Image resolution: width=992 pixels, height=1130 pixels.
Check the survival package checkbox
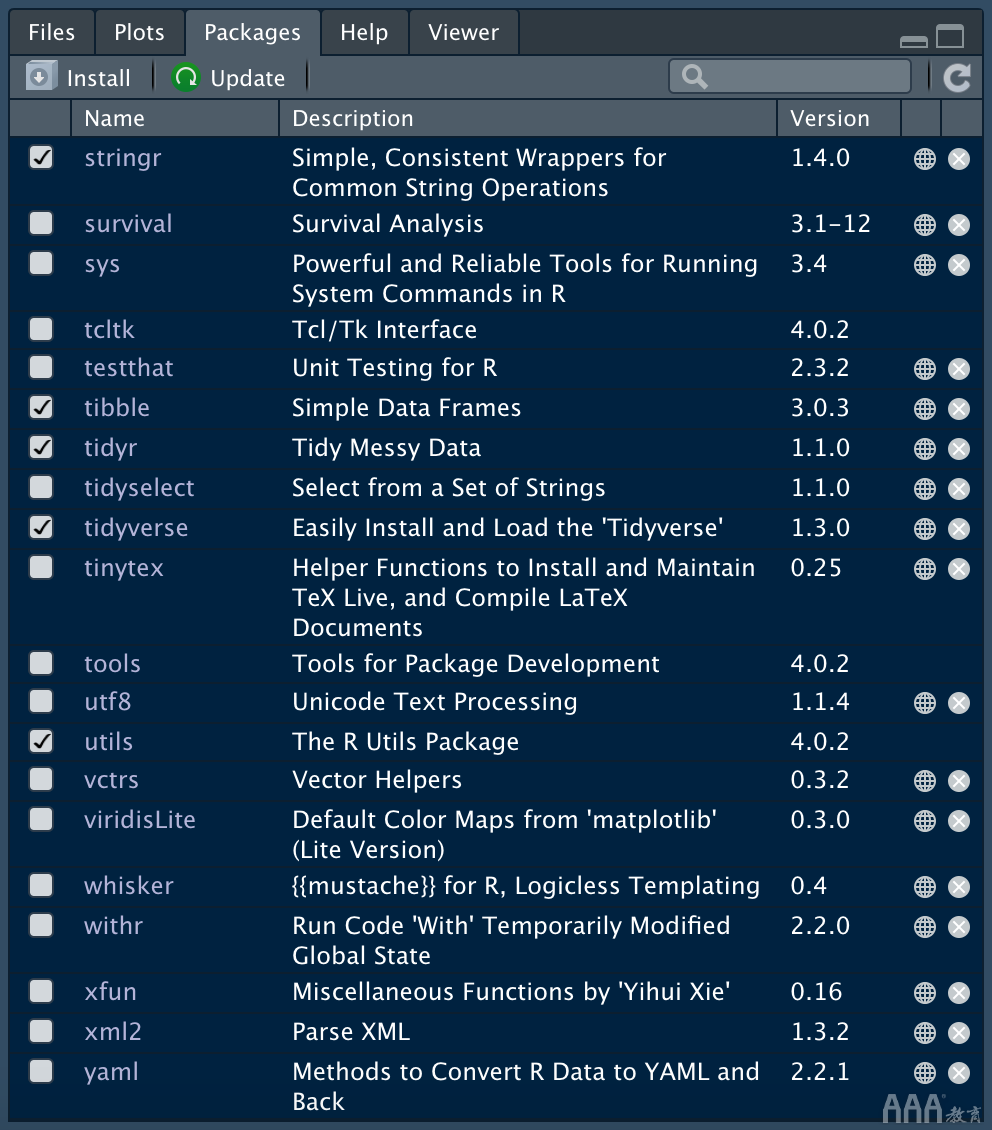coord(41,223)
